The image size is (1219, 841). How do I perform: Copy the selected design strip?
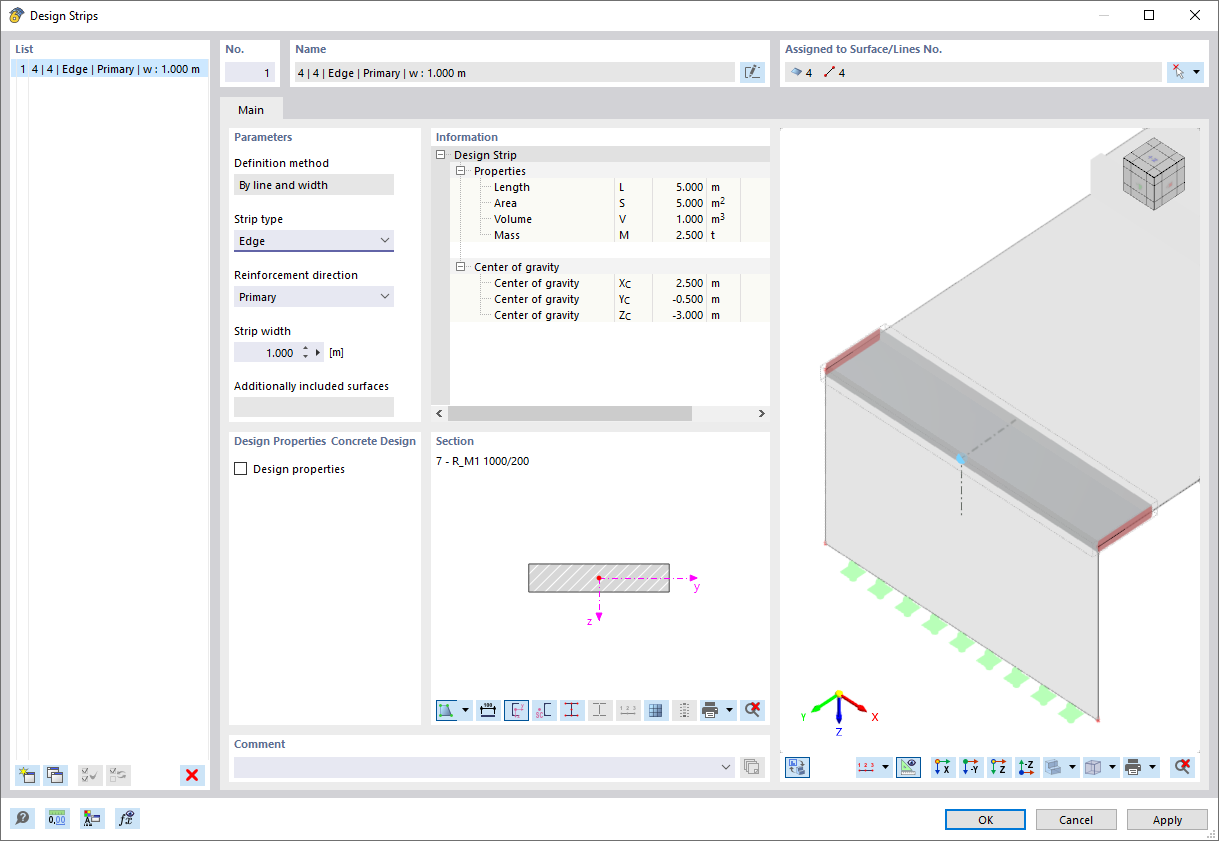tap(55, 775)
